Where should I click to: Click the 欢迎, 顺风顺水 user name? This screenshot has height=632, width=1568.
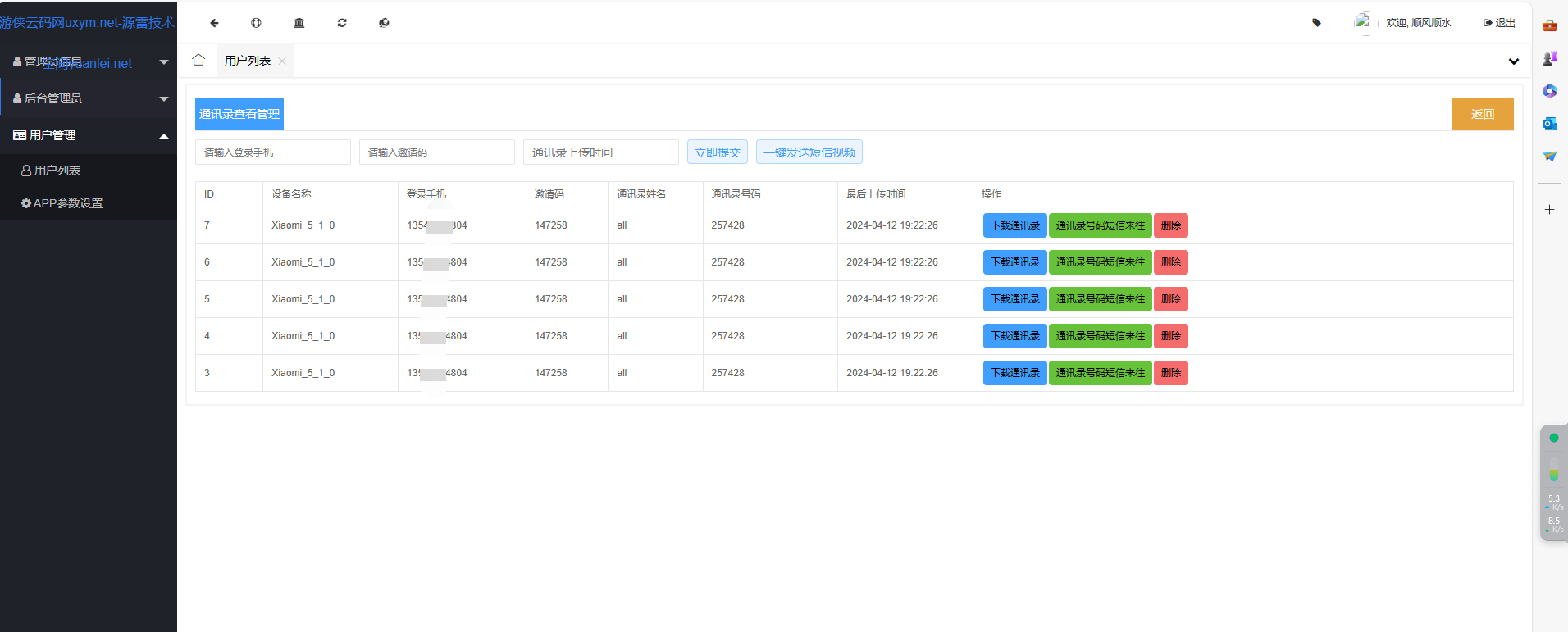(1419, 23)
